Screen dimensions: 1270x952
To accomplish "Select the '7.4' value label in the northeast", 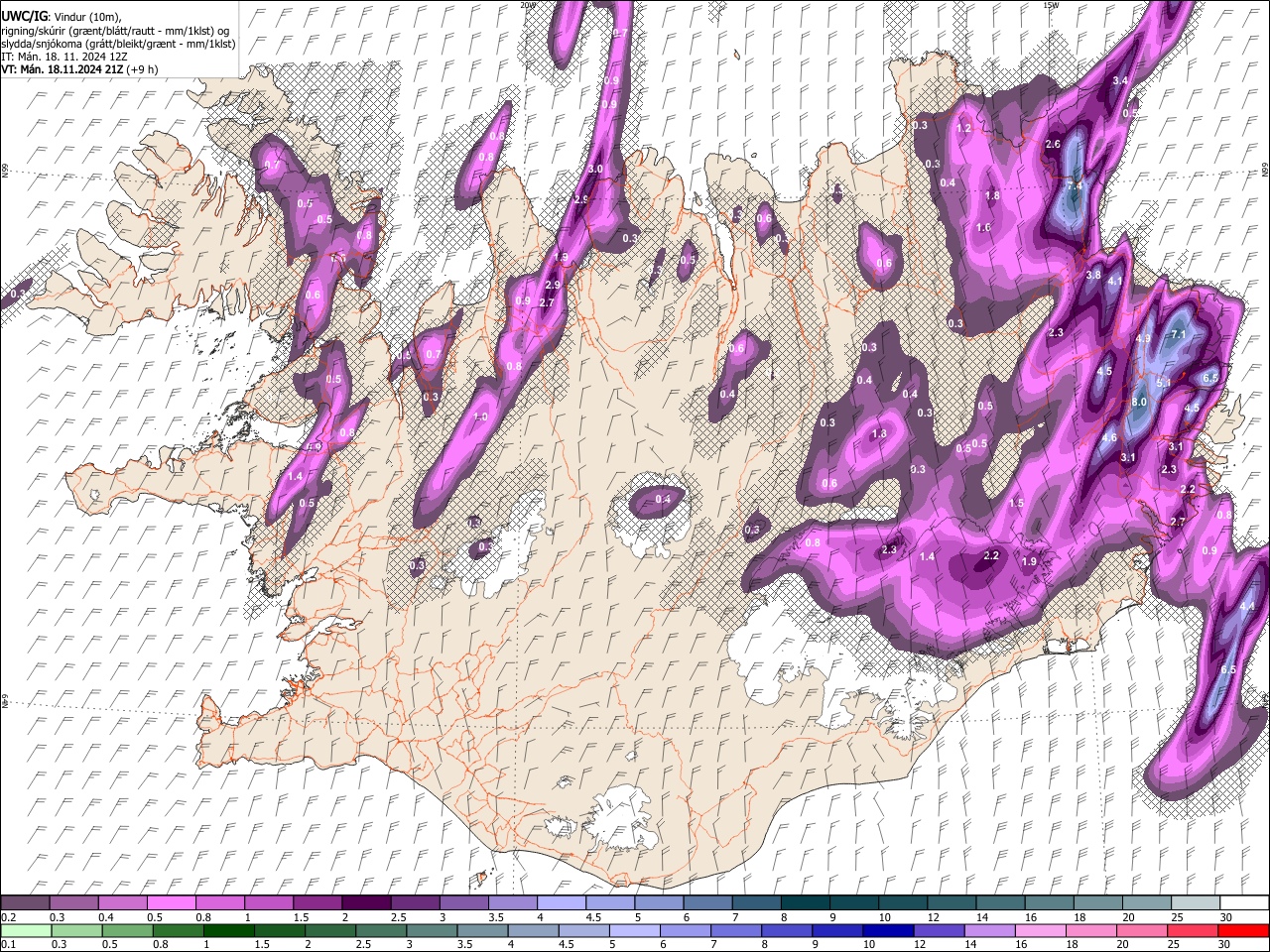I will coord(1075,185).
